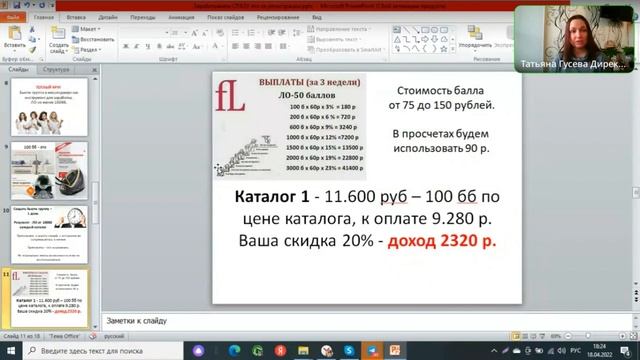
Task: Open the font color dropdown arrow
Action: (222, 47)
